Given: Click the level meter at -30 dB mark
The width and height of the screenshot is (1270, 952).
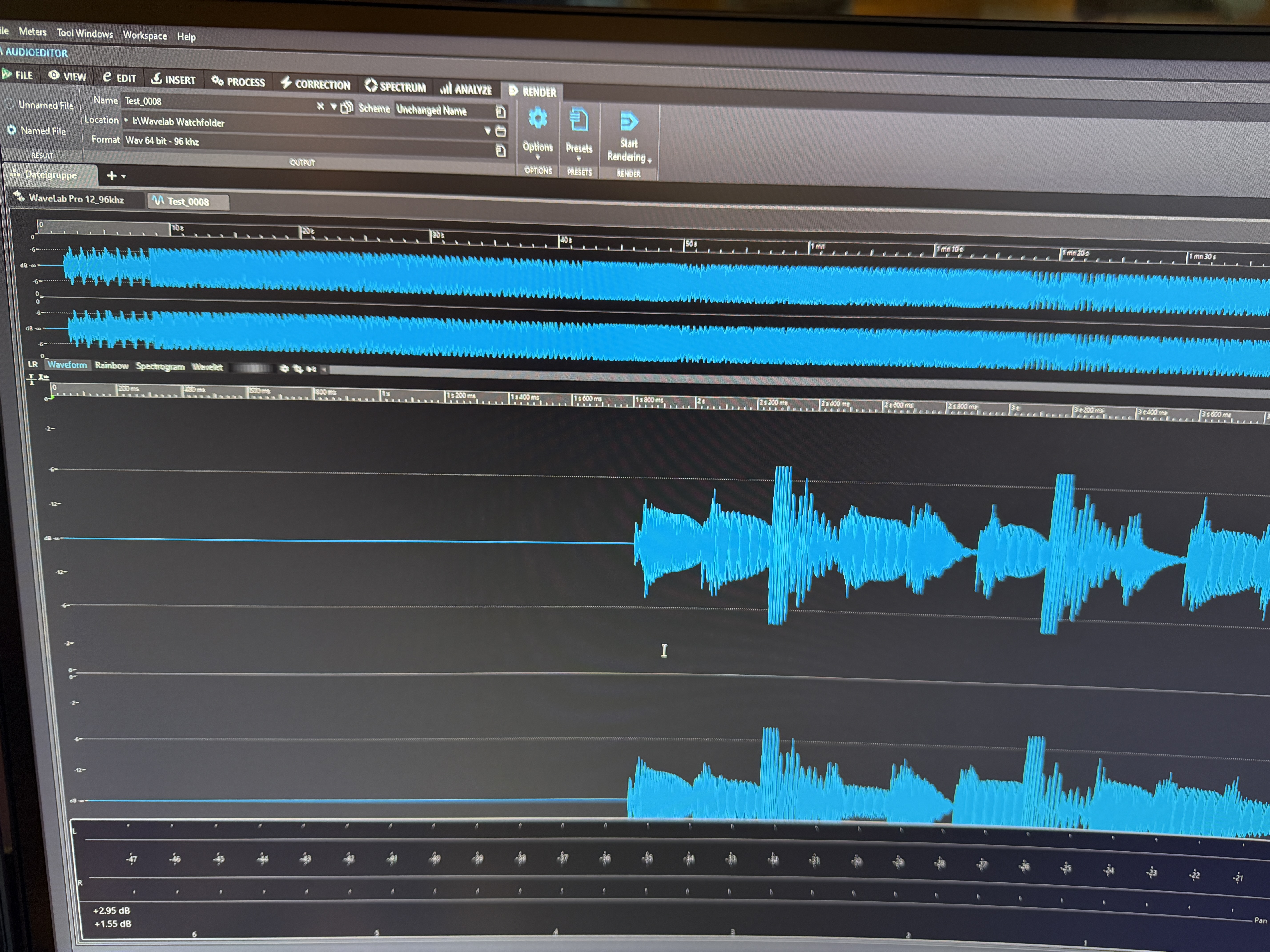Looking at the screenshot, I should coord(857,861).
